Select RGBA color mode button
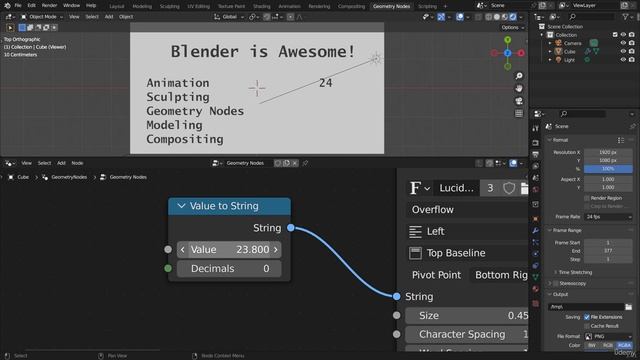640x360 pixels. pyautogui.click(x=624, y=346)
